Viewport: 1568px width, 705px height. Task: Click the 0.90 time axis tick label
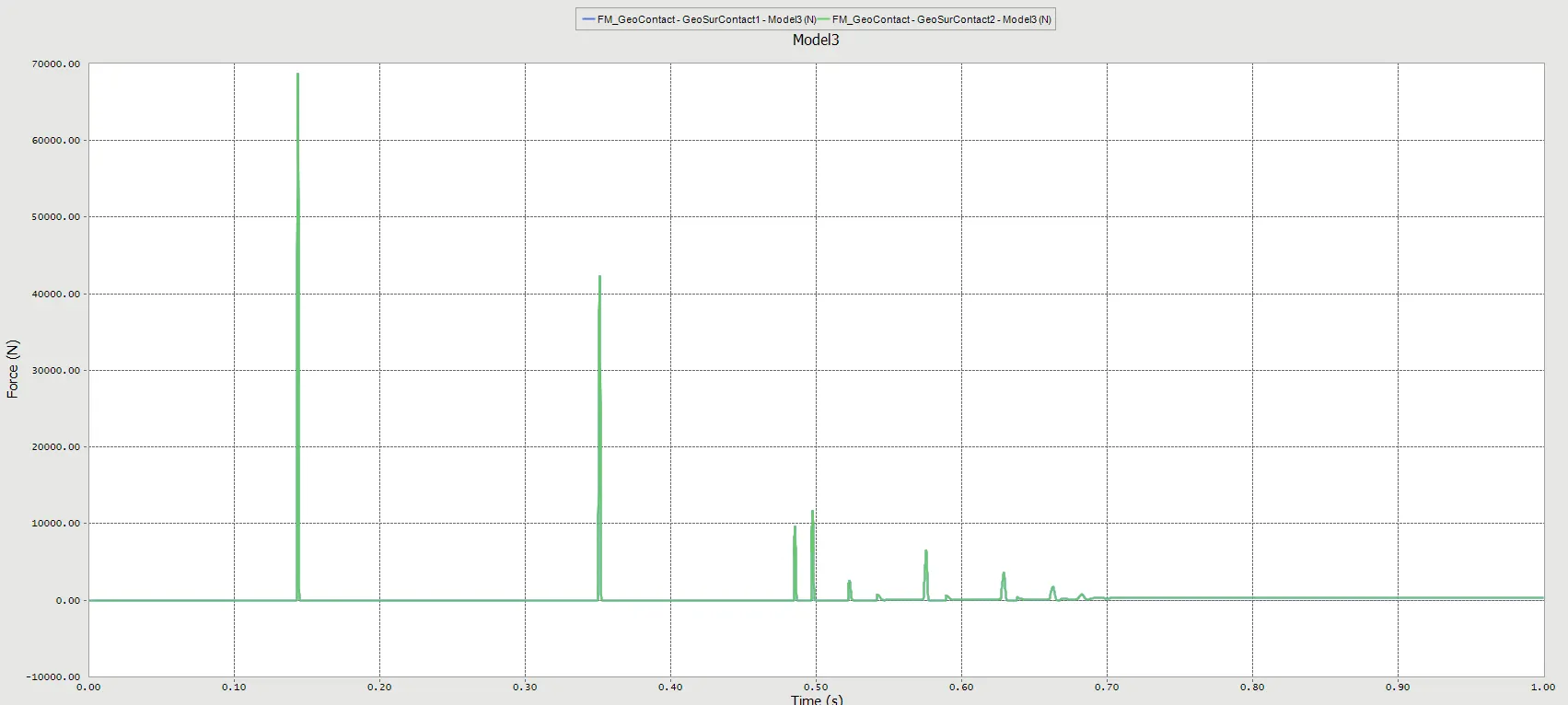coord(1398,687)
